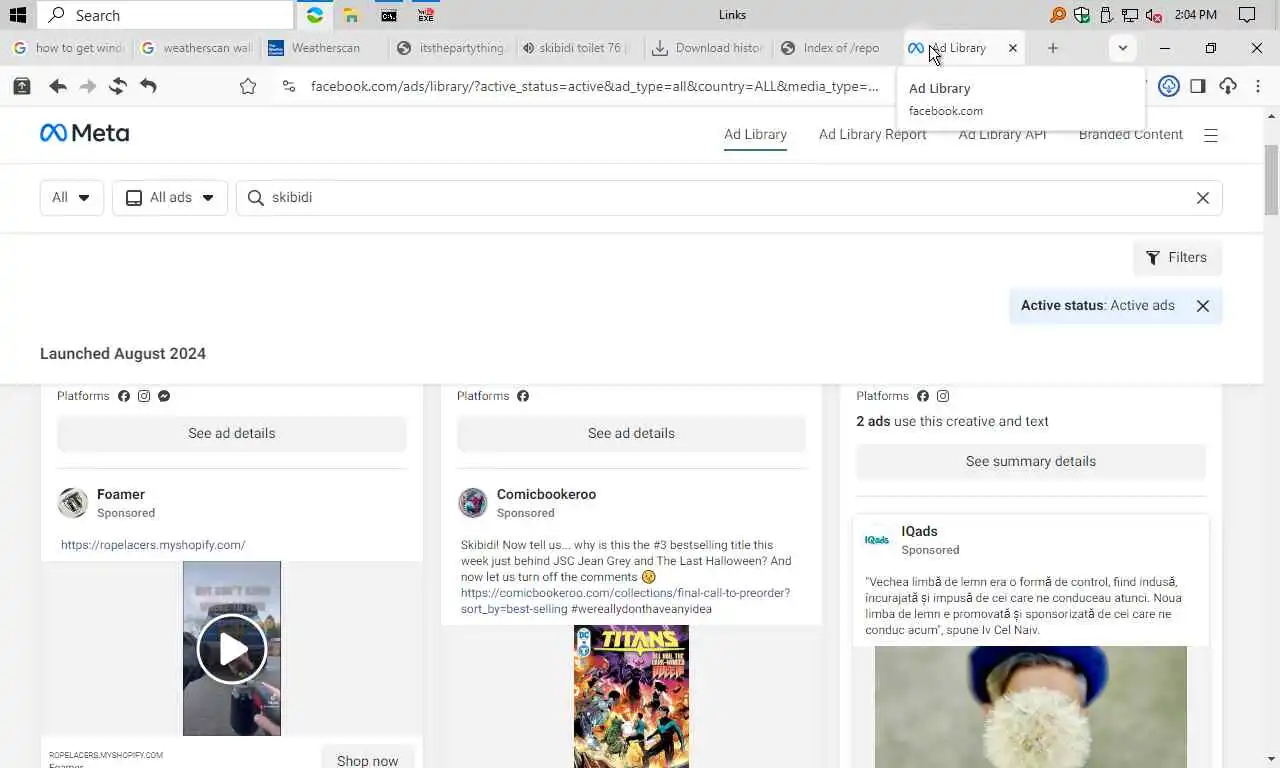Image resolution: width=1280 pixels, height=768 pixels.
Task: Switch to the Weatherscan tab
Action: (x=324, y=48)
